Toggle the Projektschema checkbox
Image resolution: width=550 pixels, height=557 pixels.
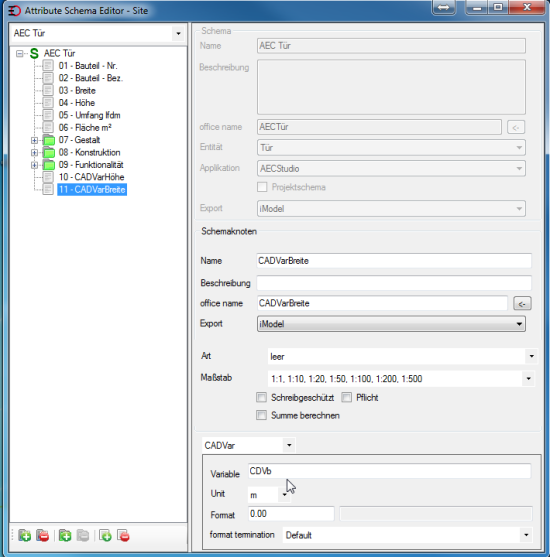point(262,187)
